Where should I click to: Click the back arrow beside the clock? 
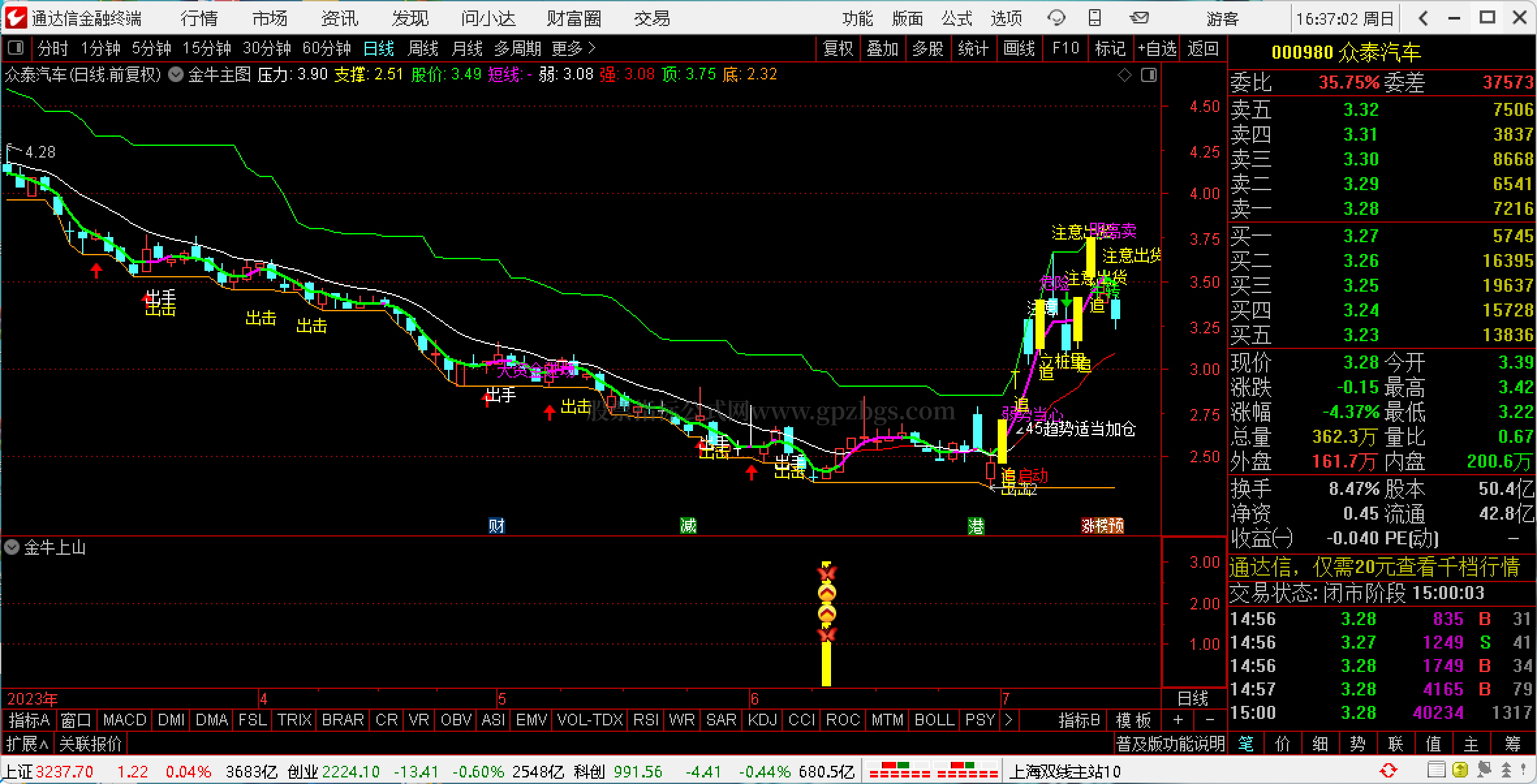[1424, 18]
